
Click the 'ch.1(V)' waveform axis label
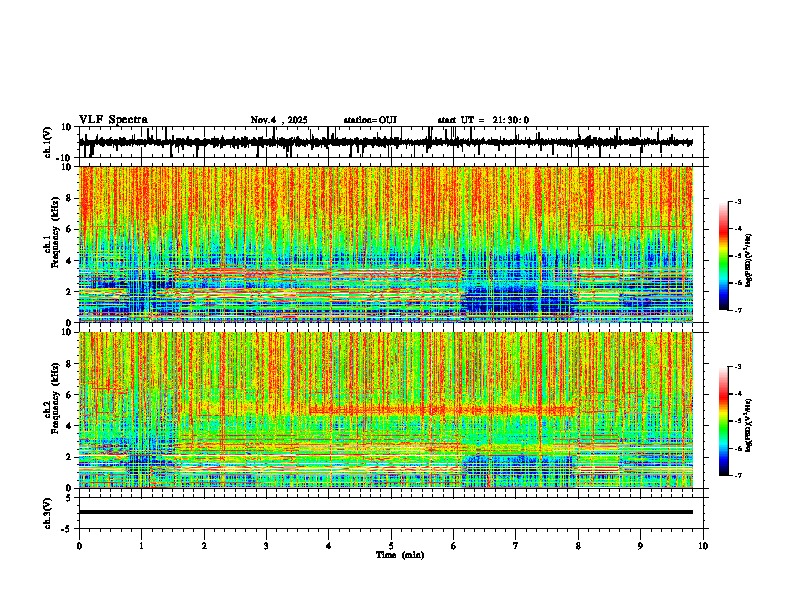point(48,142)
